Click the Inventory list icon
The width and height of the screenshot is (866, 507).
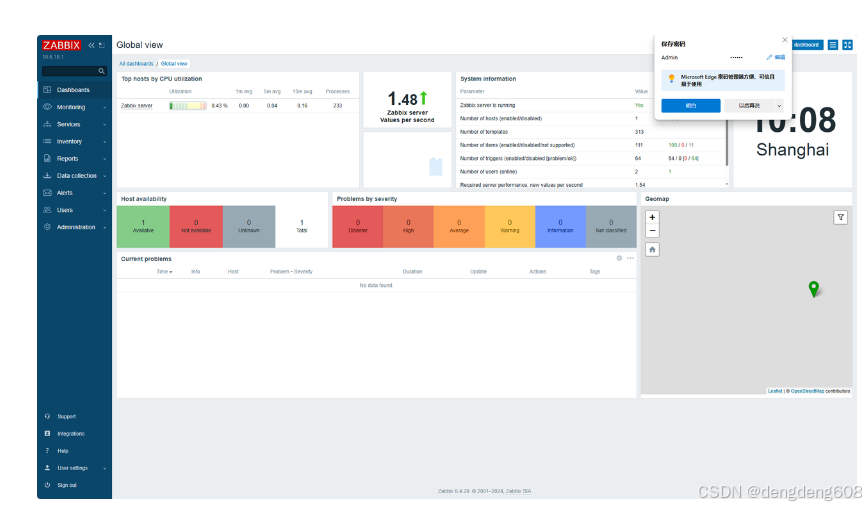coord(47,141)
